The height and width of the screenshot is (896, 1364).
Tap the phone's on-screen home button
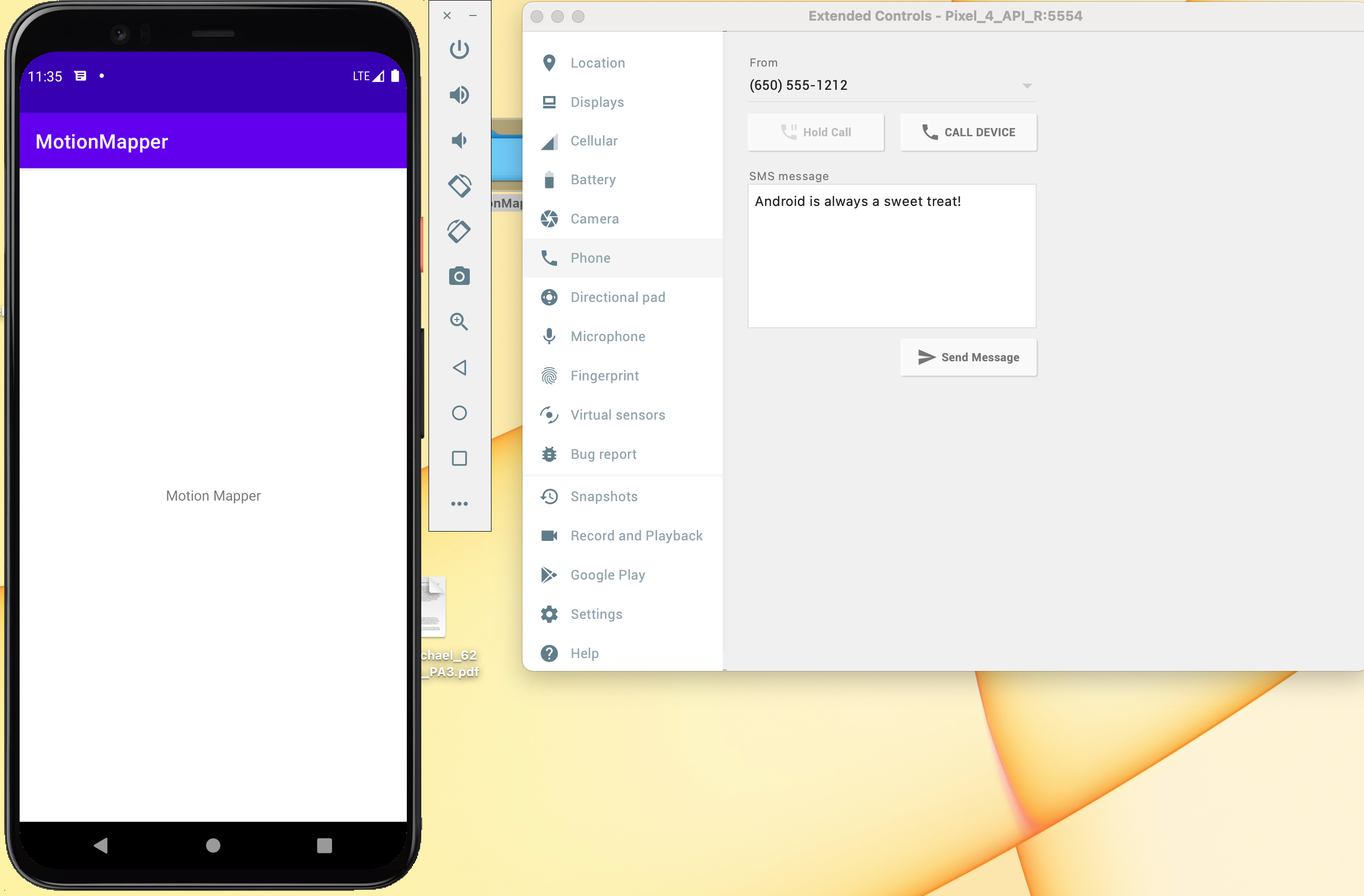[x=213, y=845]
